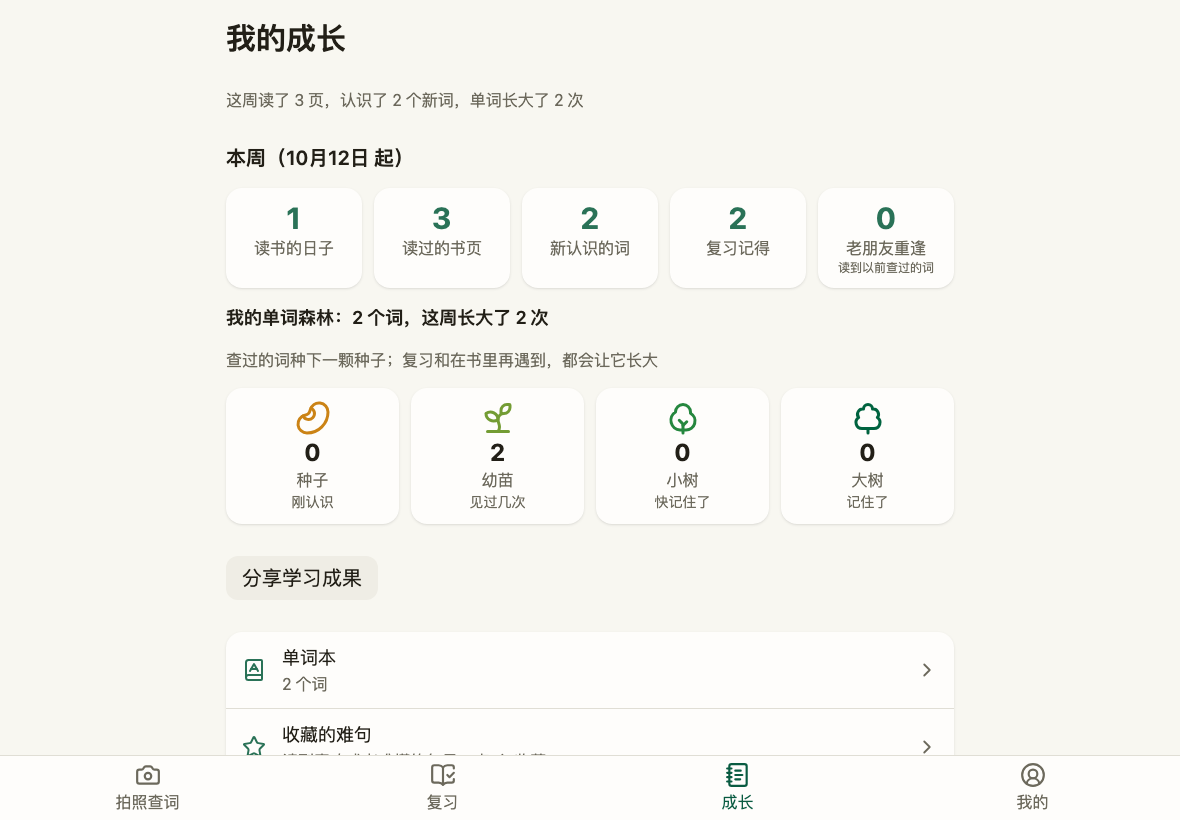Click the 小树 快记住了 label

[x=683, y=490]
